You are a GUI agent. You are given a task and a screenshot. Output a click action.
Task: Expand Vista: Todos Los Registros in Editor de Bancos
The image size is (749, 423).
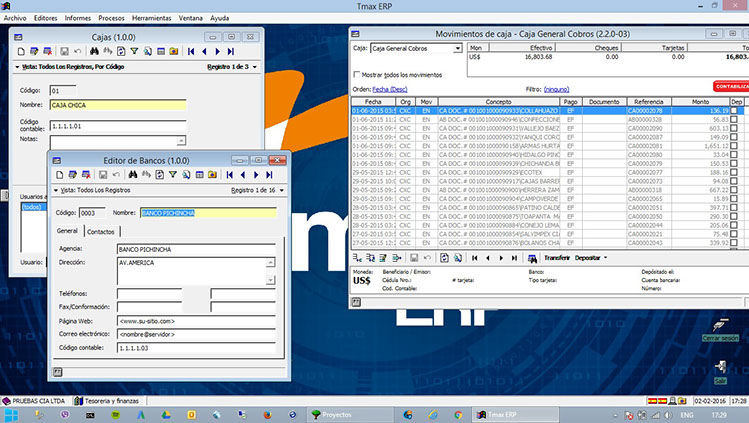(x=57, y=189)
